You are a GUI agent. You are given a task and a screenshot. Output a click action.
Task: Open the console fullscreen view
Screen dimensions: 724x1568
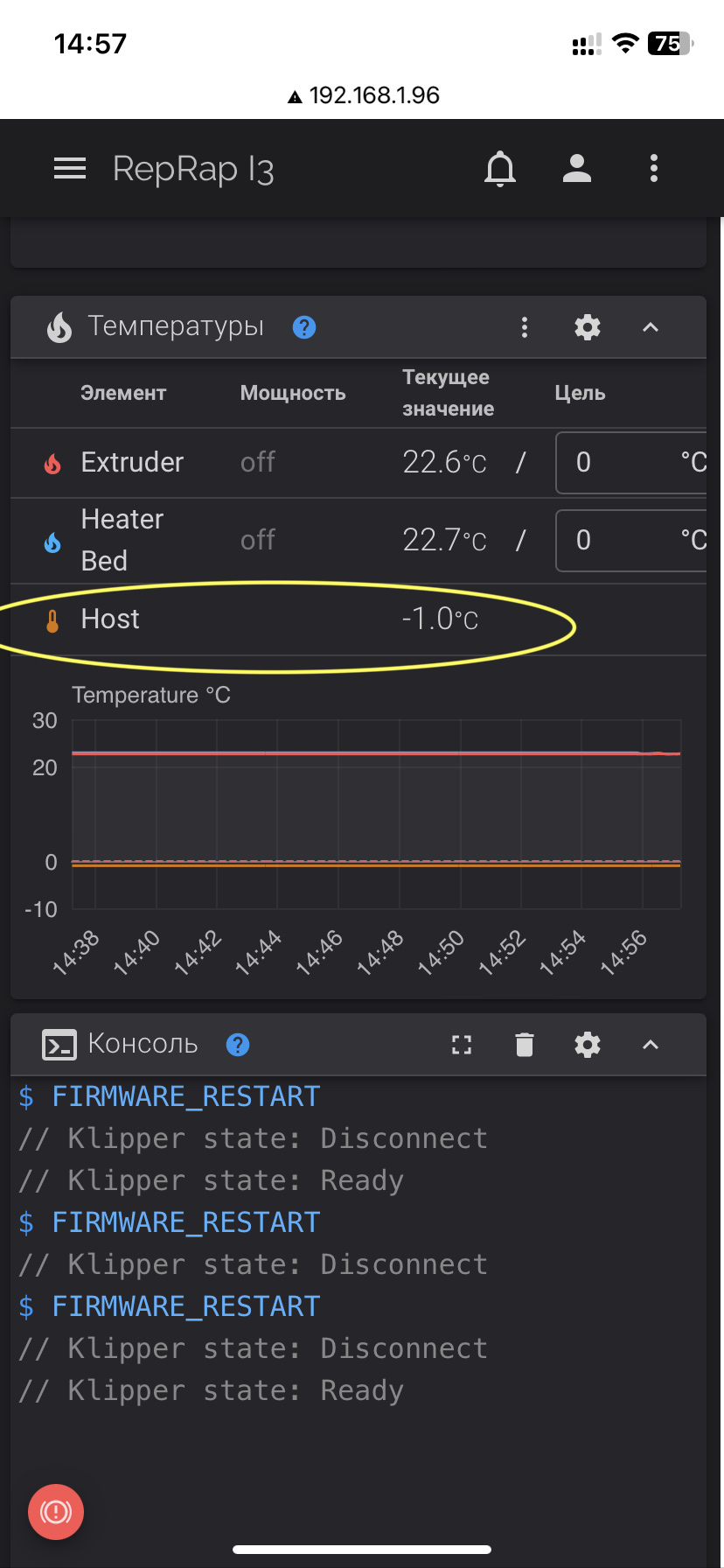[x=461, y=1044]
